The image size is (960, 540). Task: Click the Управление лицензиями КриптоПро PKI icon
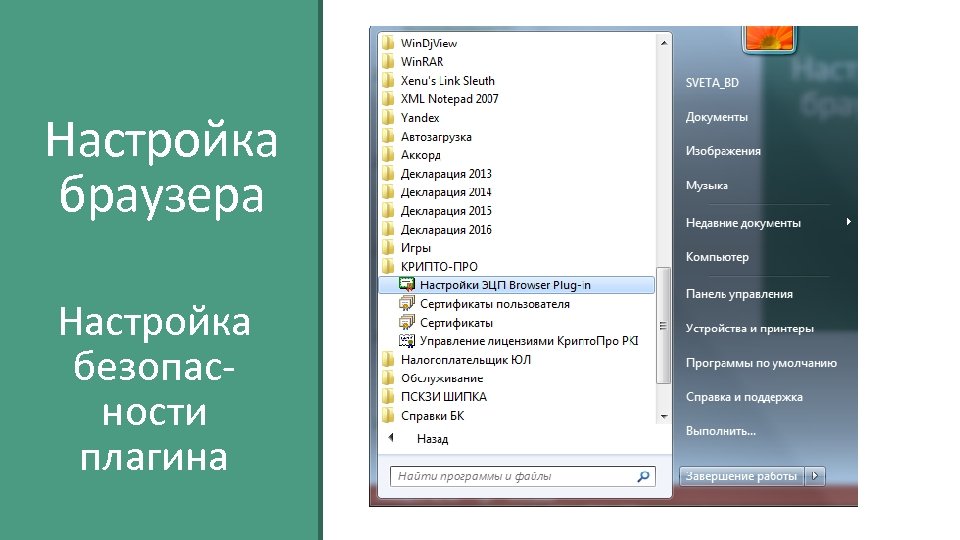pos(407,340)
